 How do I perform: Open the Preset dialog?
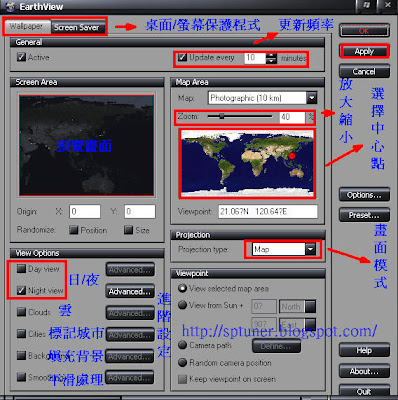tap(364, 215)
